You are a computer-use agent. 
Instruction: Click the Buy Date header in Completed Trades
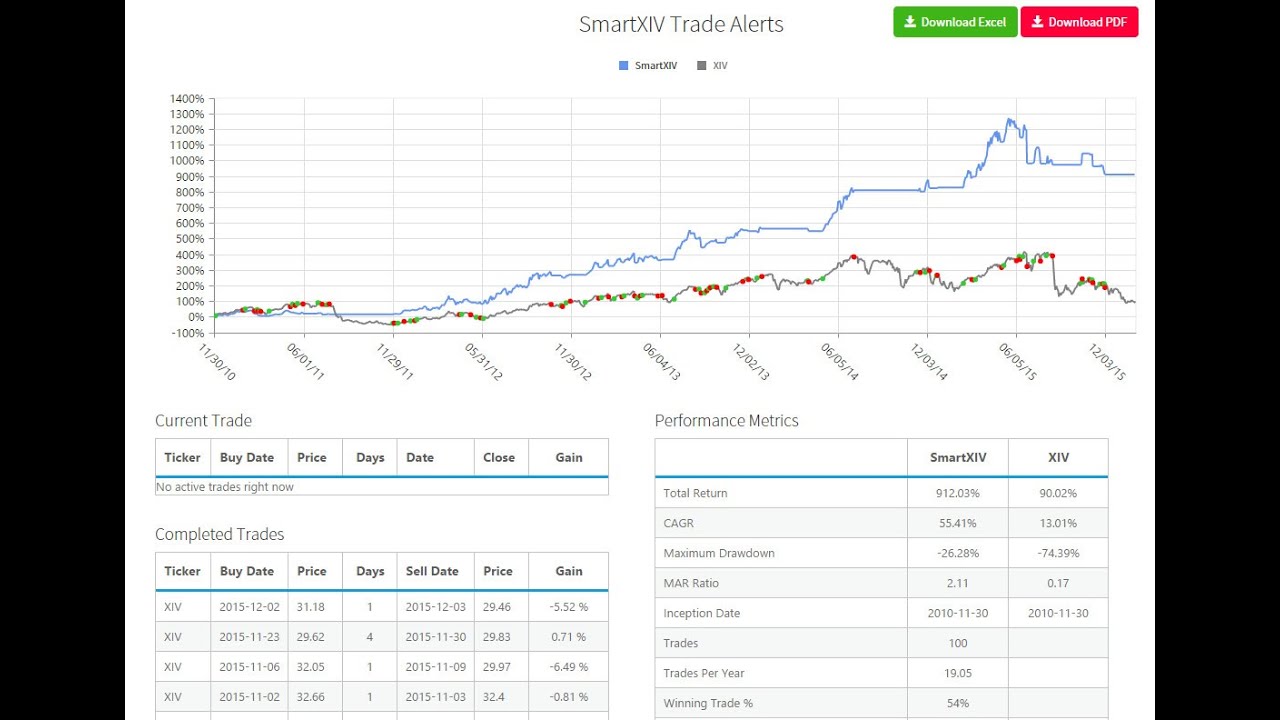coord(247,572)
